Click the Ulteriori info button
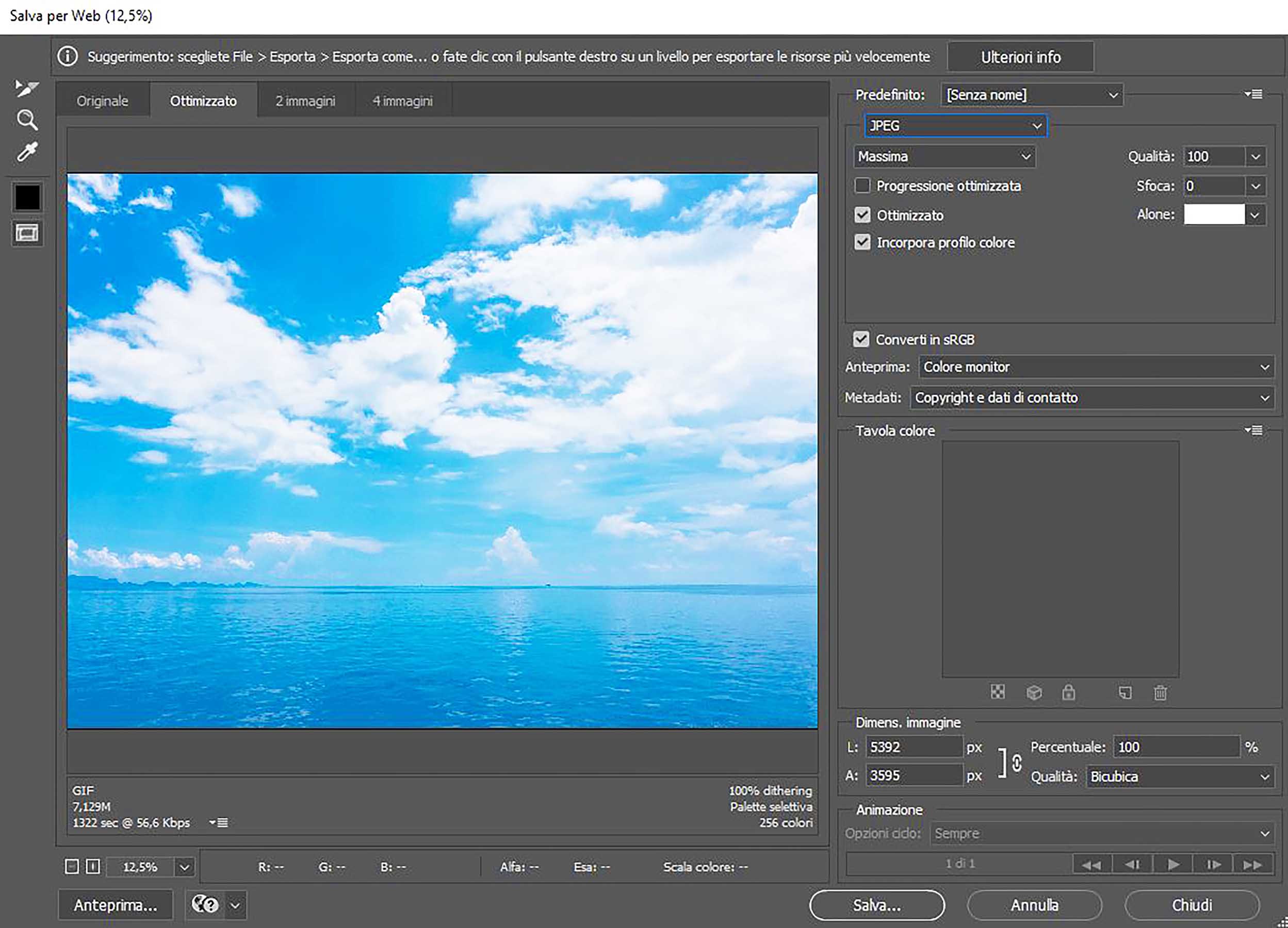The width and height of the screenshot is (1288, 928). click(1020, 57)
